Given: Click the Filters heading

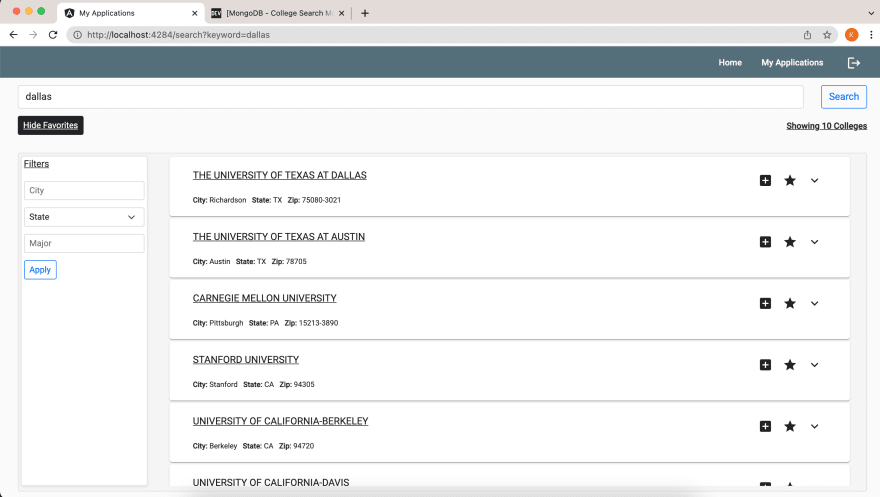Looking at the screenshot, I should [36, 164].
